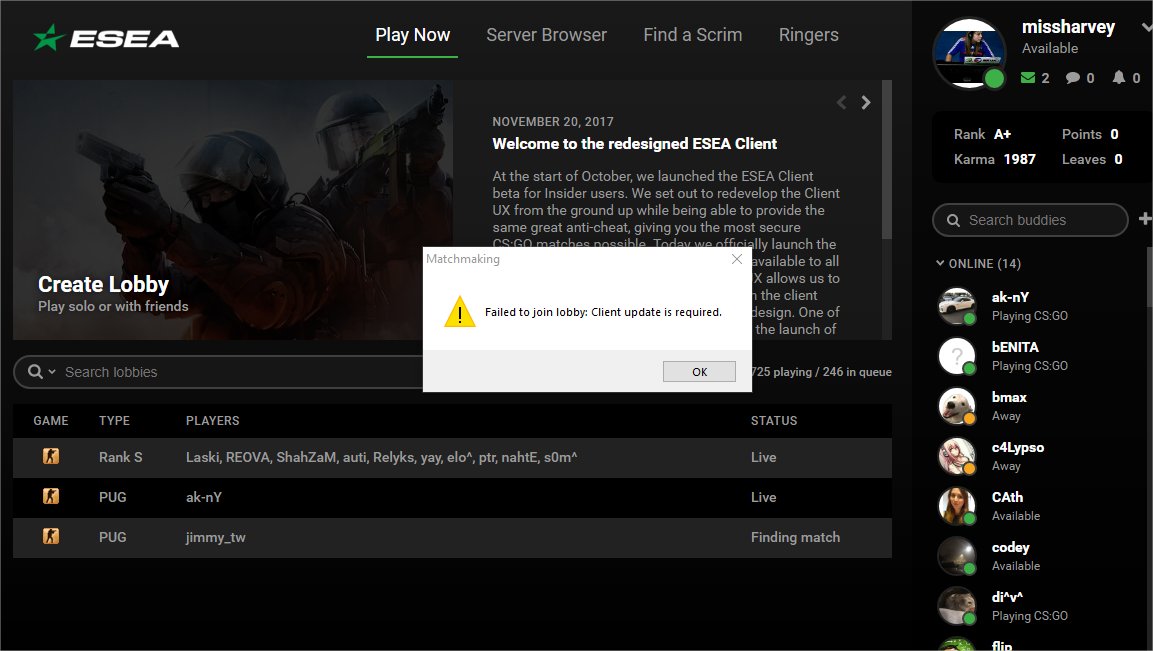
Task: Open bENITA buddy avatar
Action: 957,356
